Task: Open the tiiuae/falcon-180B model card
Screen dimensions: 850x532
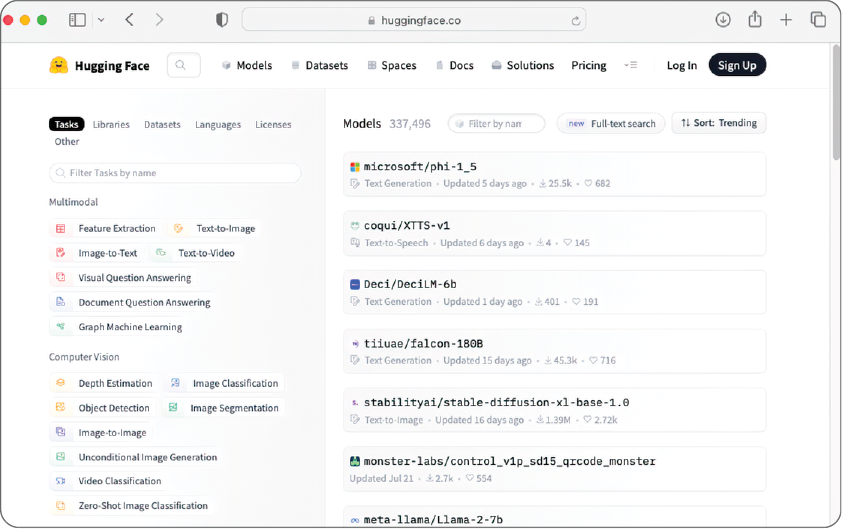Action: pos(554,351)
